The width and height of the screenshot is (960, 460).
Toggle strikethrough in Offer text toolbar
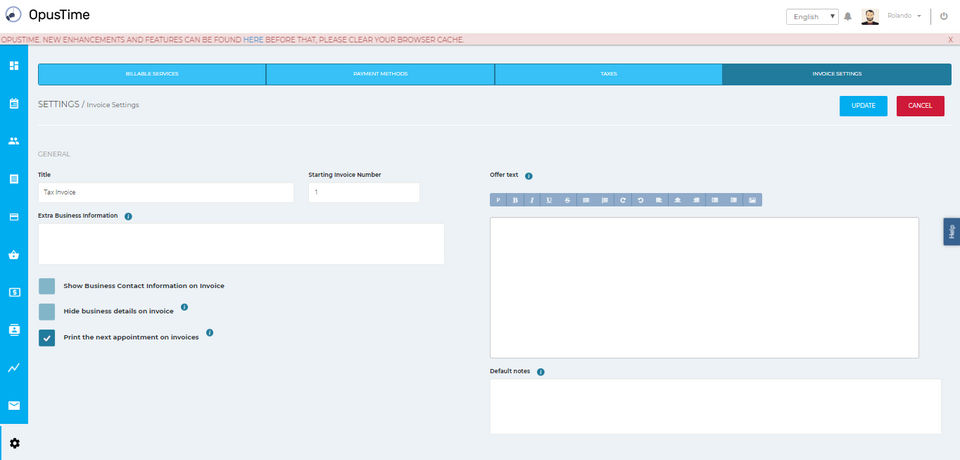tap(568, 200)
